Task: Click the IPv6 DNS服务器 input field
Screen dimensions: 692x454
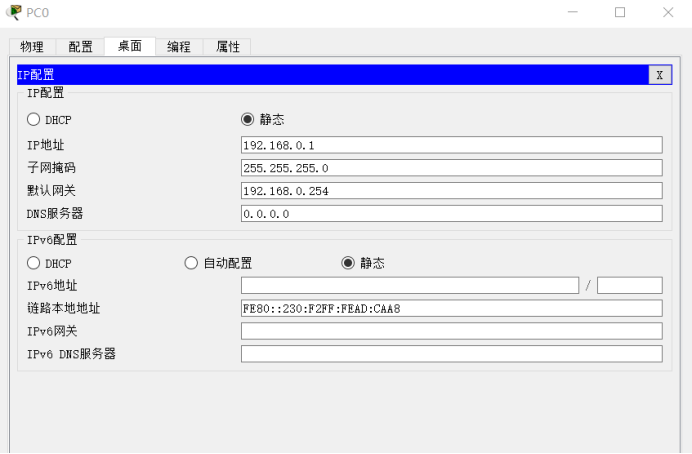Action: (x=451, y=354)
